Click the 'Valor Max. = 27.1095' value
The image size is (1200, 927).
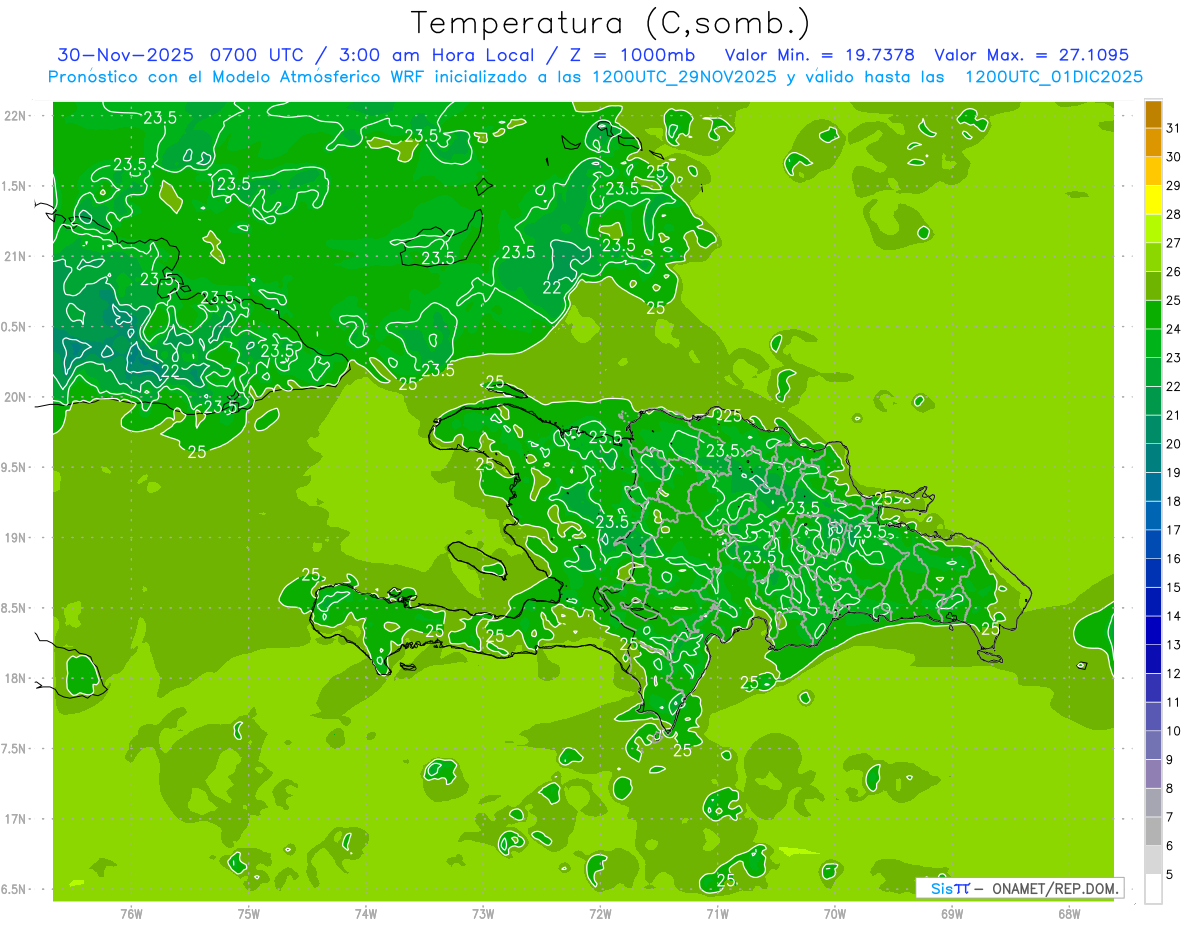tap(1030, 55)
